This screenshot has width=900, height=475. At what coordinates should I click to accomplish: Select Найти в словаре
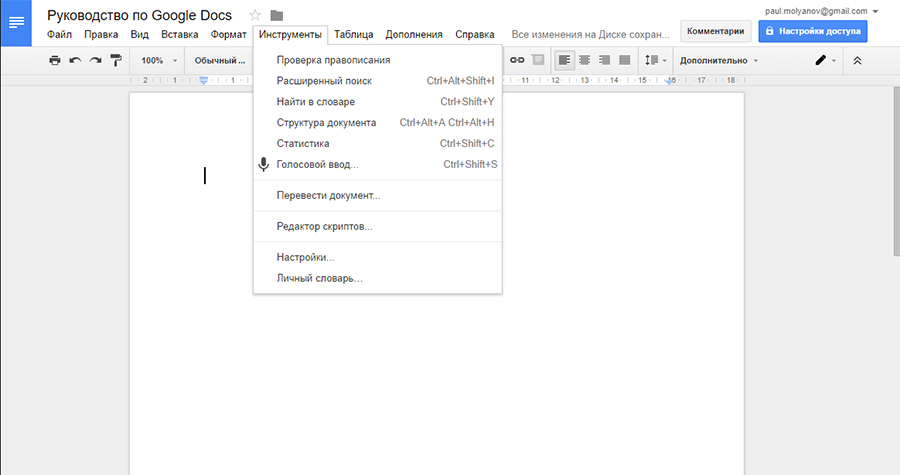378,102
